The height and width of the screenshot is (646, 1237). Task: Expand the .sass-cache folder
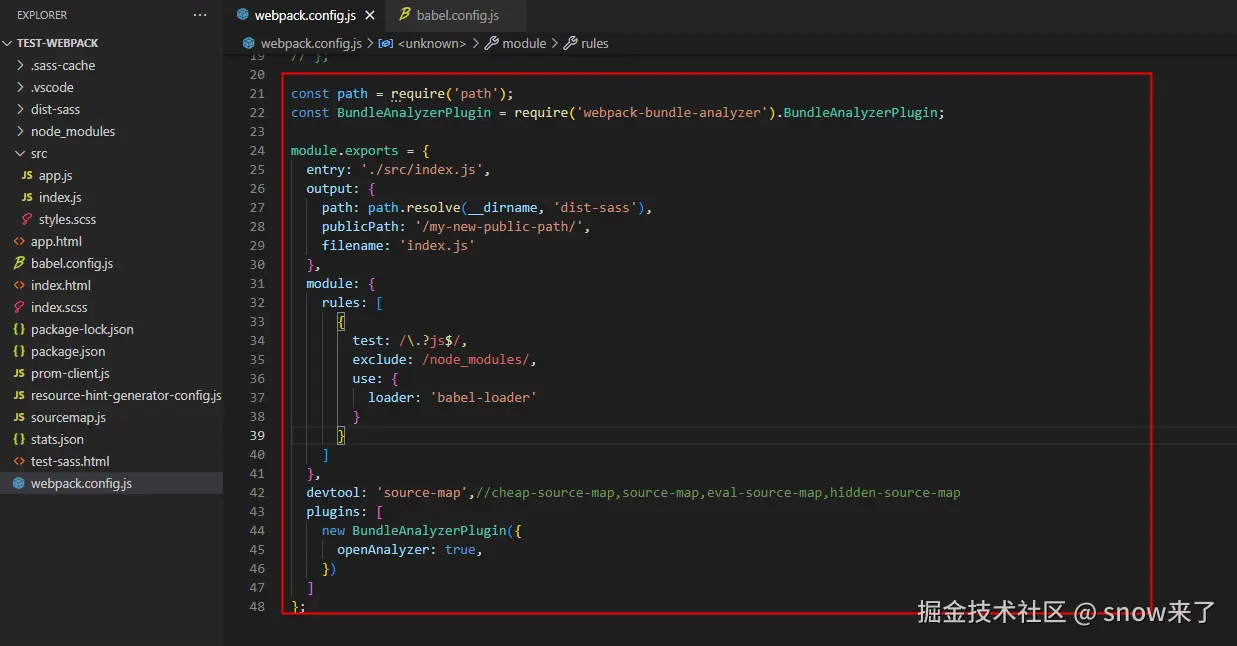point(62,65)
